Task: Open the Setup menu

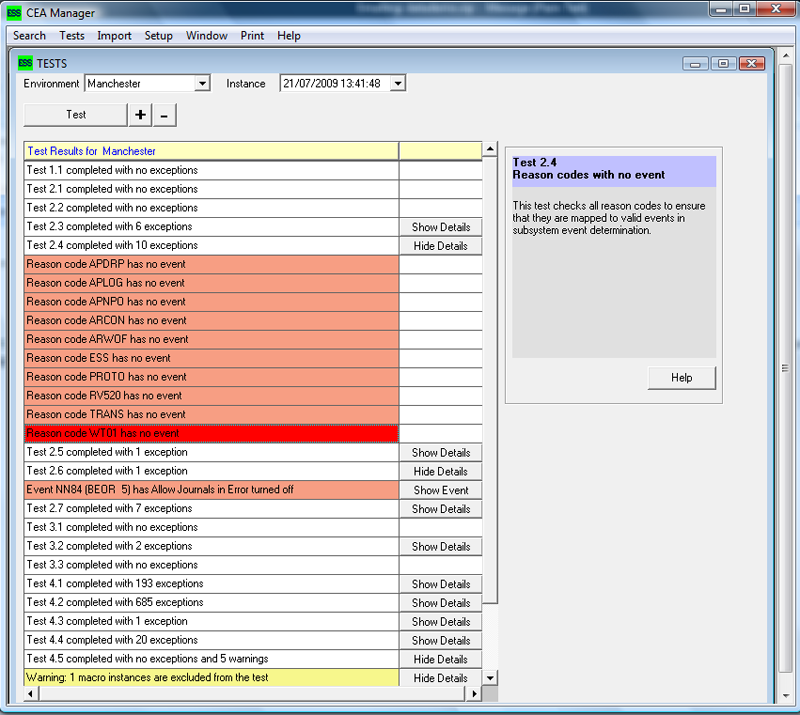Action: click(158, 35)
